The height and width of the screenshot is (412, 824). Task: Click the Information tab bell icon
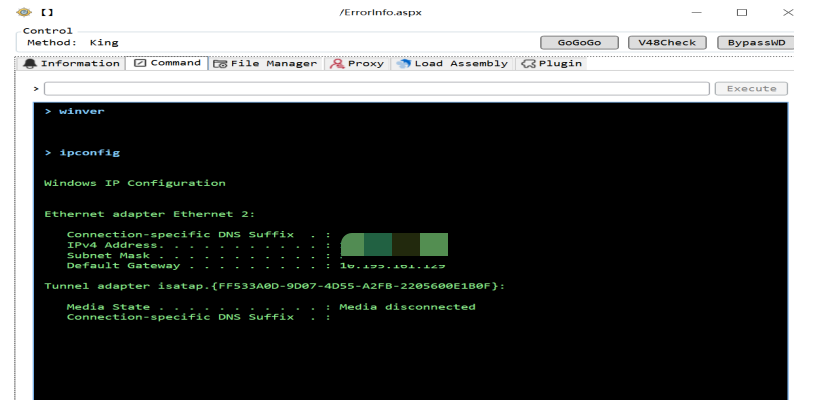(x=30, y=63)
